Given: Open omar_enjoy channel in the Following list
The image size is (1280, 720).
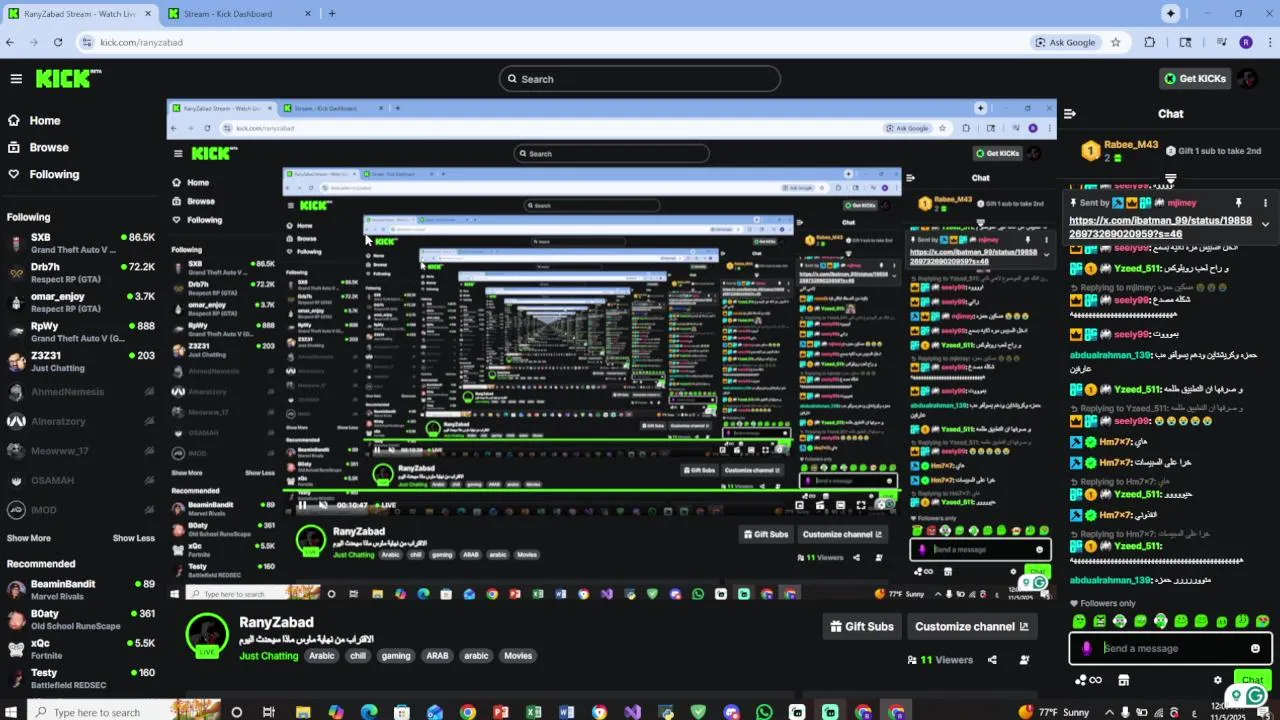Looking at the screenshot, I should click(80, 302).
